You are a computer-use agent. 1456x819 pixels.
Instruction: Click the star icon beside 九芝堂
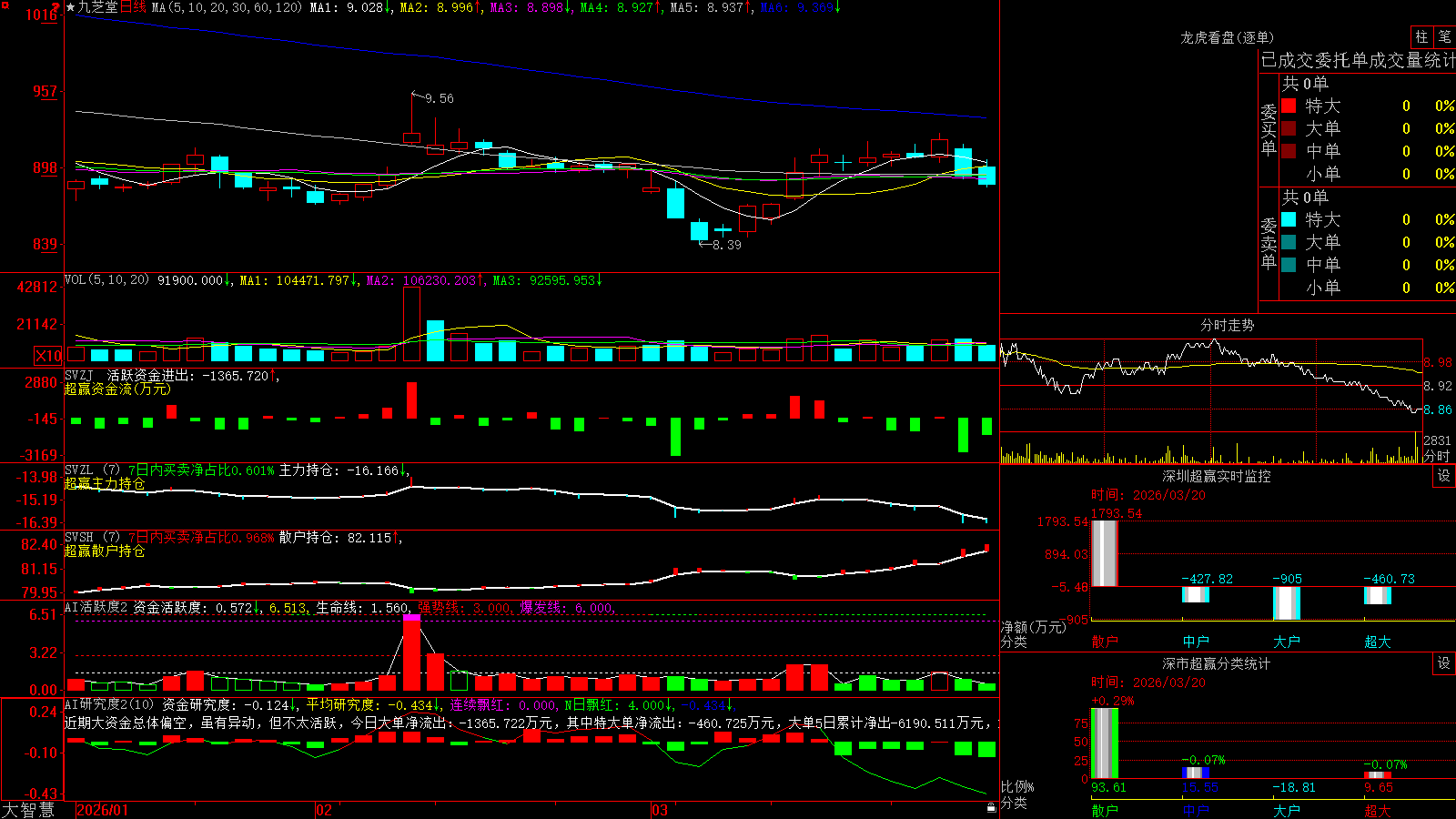click(x=71, y=7)
